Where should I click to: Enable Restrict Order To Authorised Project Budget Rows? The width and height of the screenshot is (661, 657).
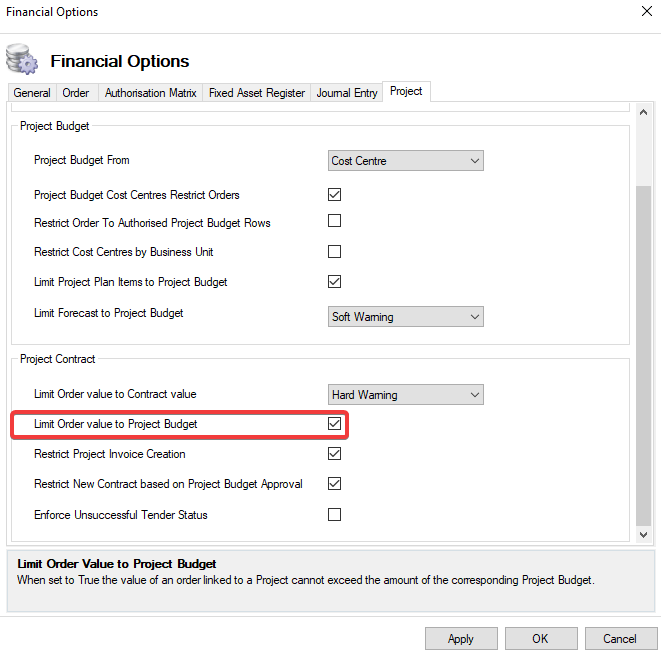pos(335,222)
